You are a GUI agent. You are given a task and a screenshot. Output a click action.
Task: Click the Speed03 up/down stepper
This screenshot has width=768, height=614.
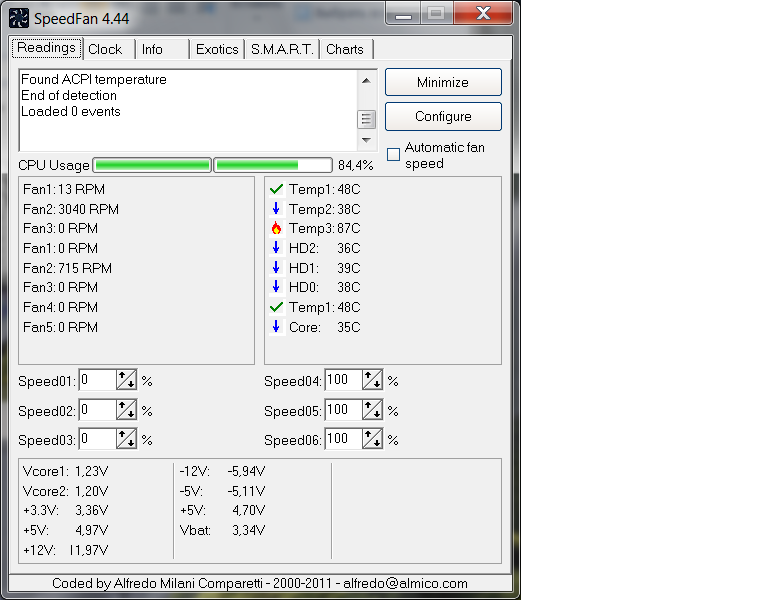(x=126, y=439)
